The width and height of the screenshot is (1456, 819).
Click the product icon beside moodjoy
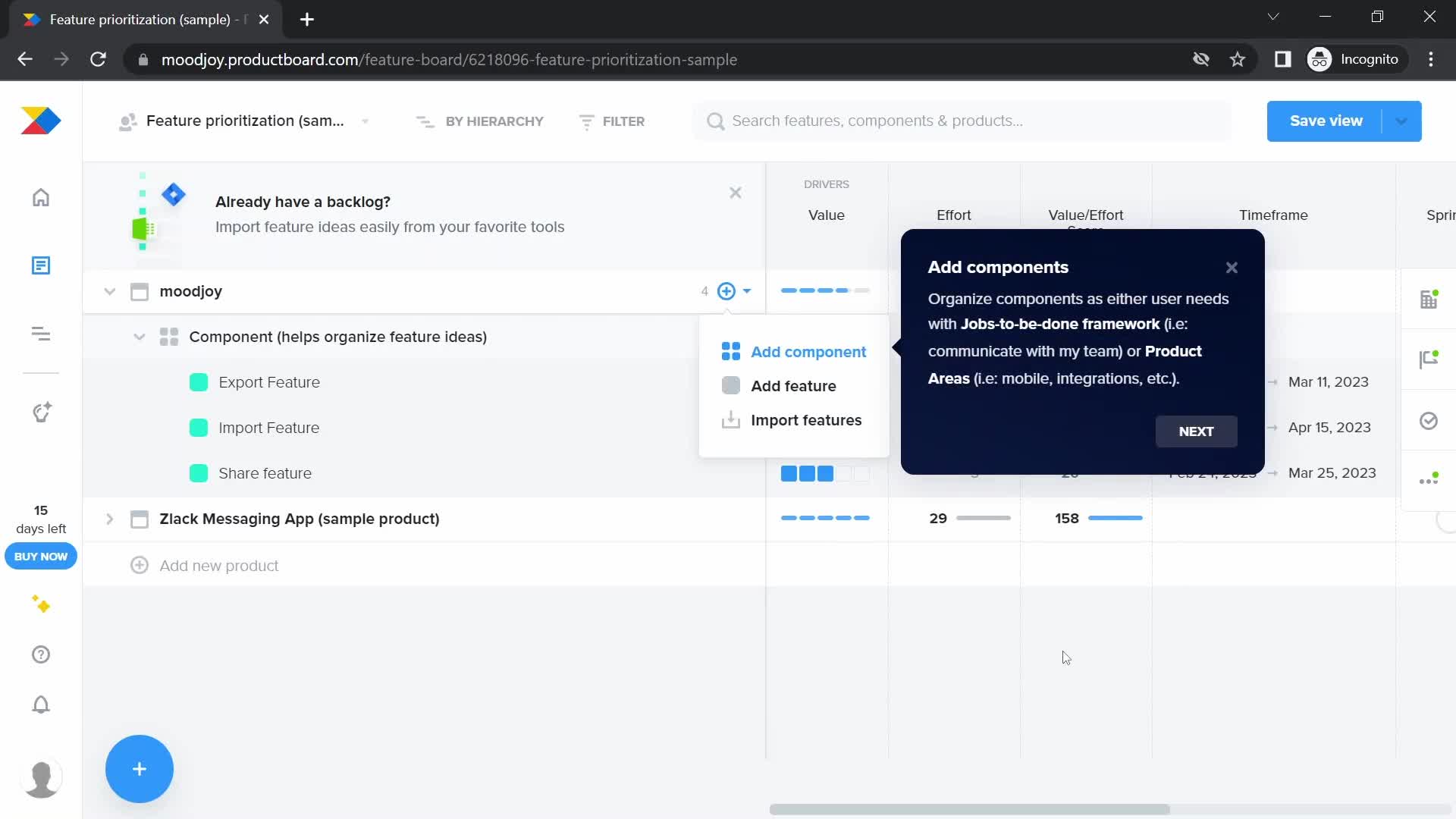tap(140, 292)
